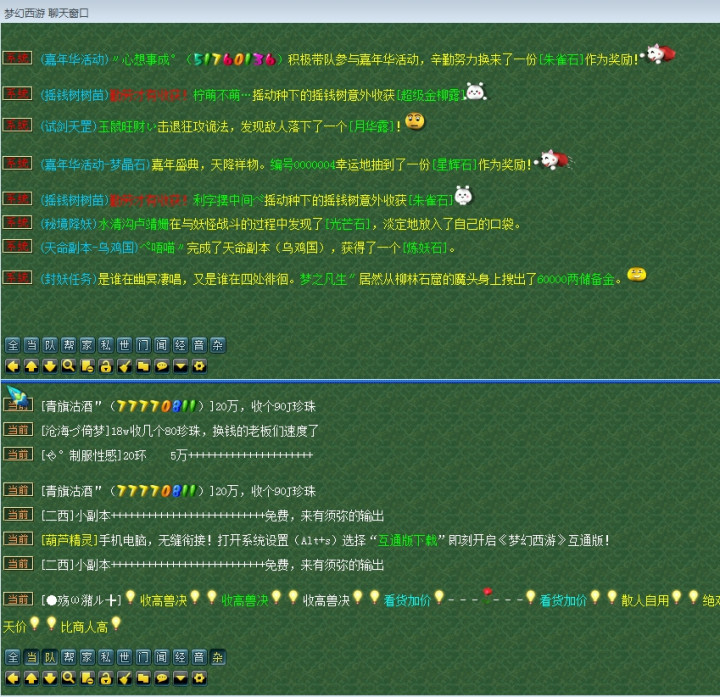Select the 闻 channel in upper pane
The image size is (720, 697).
(x=162, y=345)
